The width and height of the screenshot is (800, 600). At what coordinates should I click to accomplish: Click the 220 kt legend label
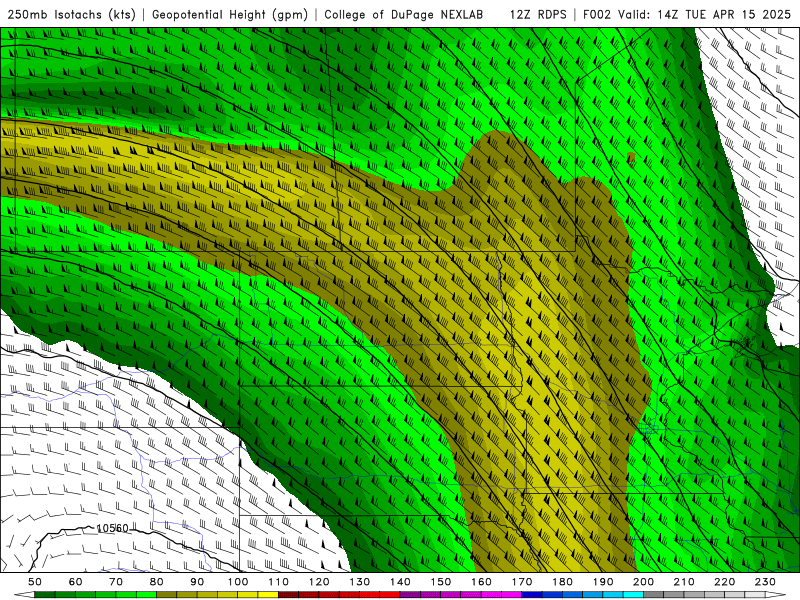(724, 582)
